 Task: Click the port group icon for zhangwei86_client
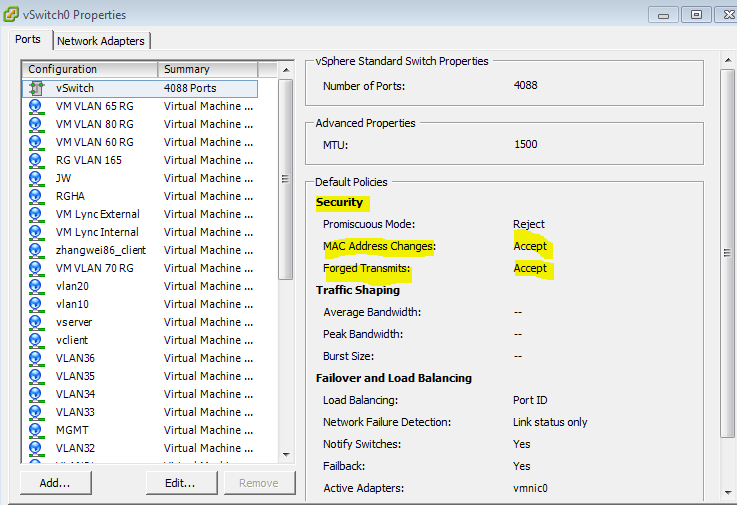[36, 250]
